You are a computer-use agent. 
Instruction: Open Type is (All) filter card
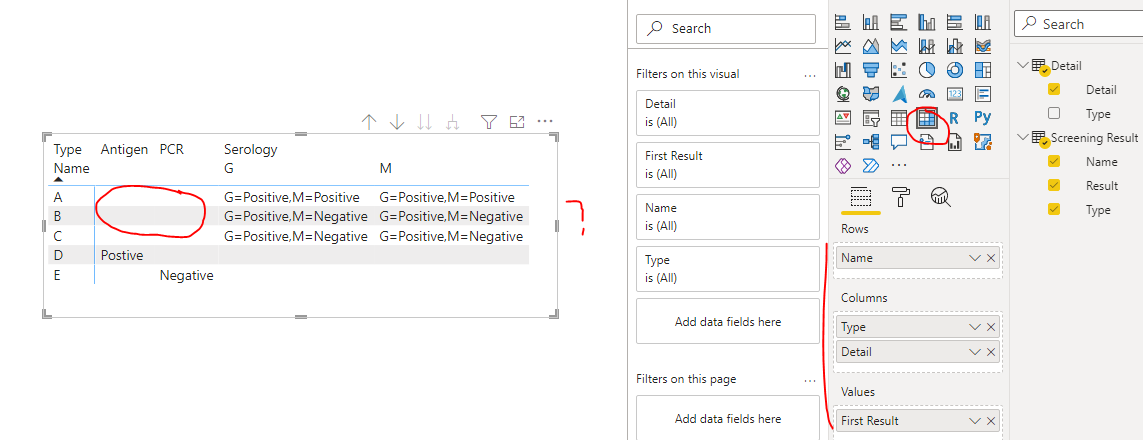coord(729,269)
